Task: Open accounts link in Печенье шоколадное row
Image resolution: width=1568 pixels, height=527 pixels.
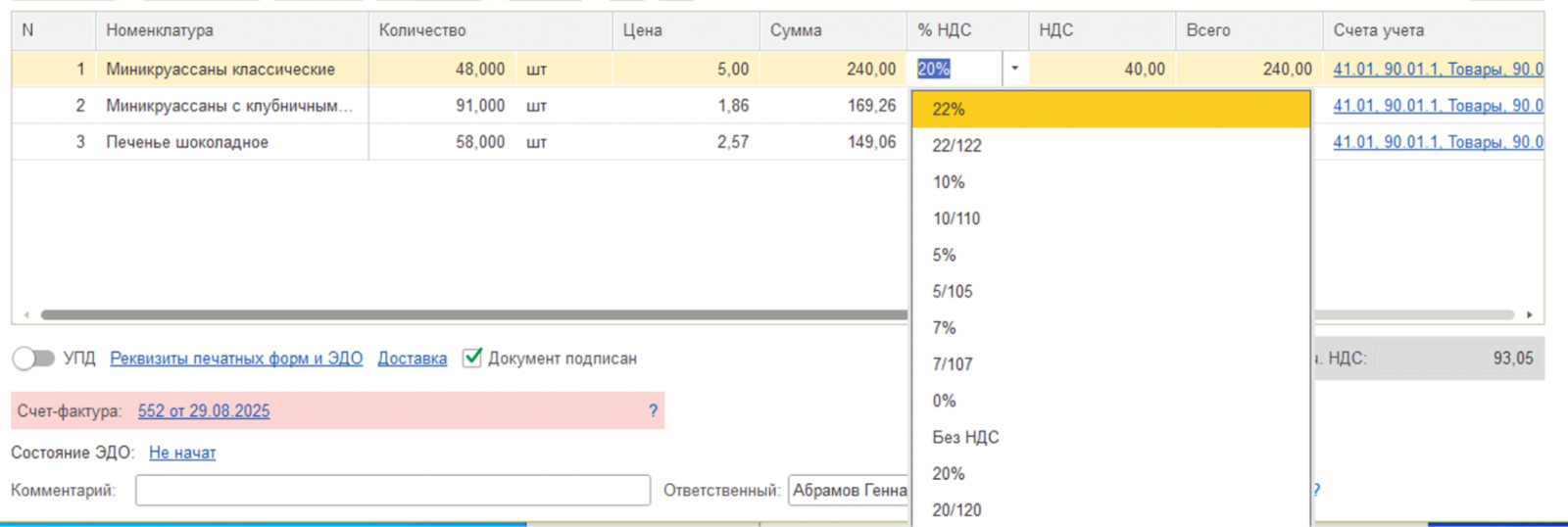Action: 1438,142
